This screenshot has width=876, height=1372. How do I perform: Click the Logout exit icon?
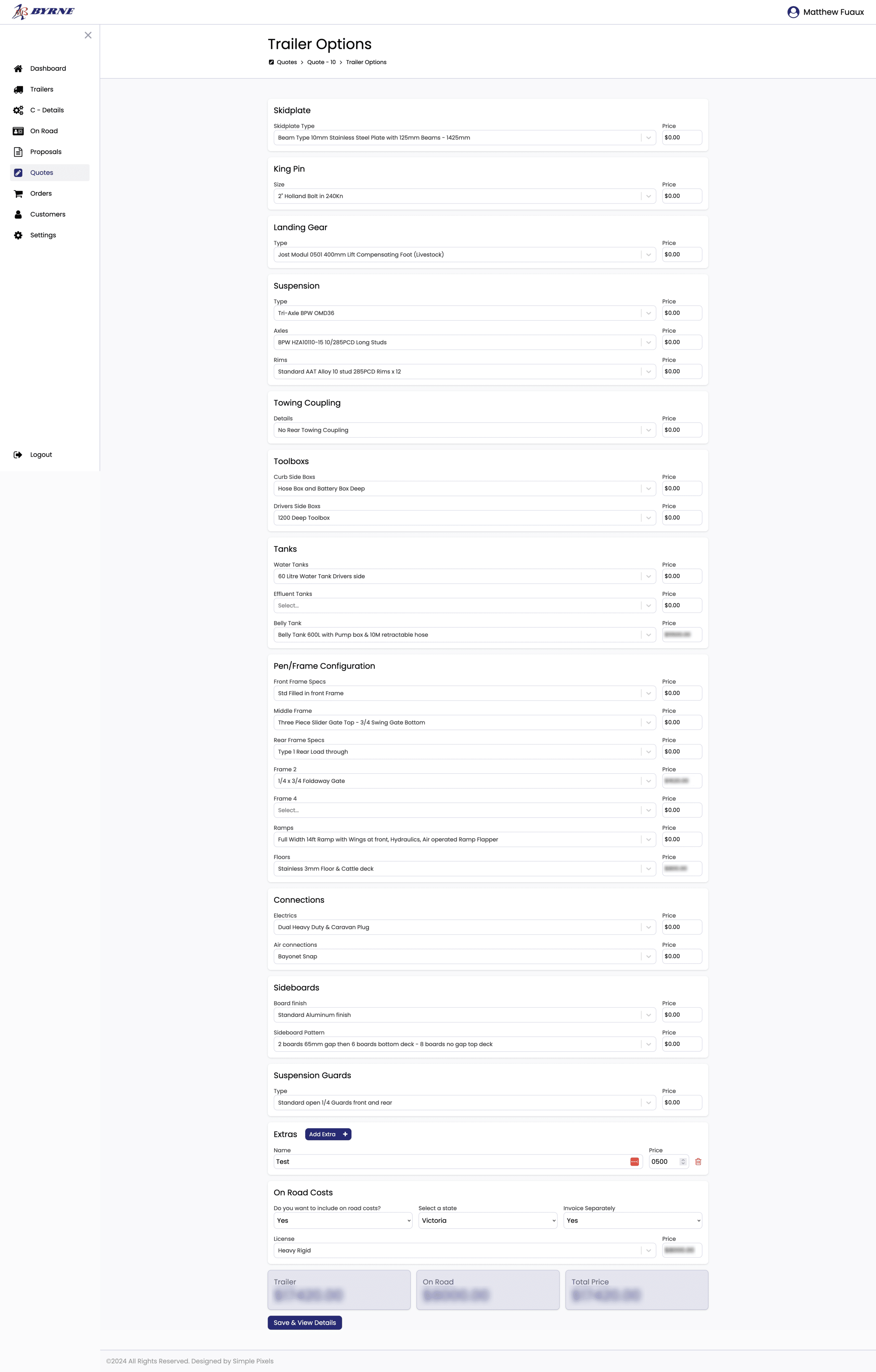18,455
